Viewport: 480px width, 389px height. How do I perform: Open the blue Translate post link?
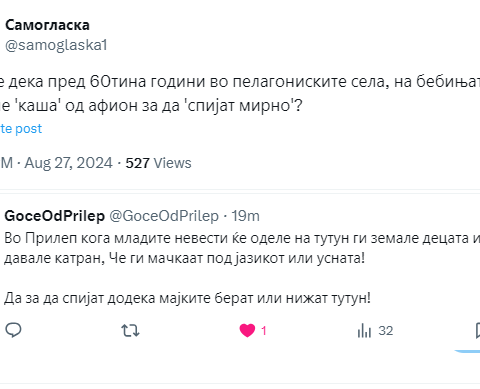click(21, 129)
